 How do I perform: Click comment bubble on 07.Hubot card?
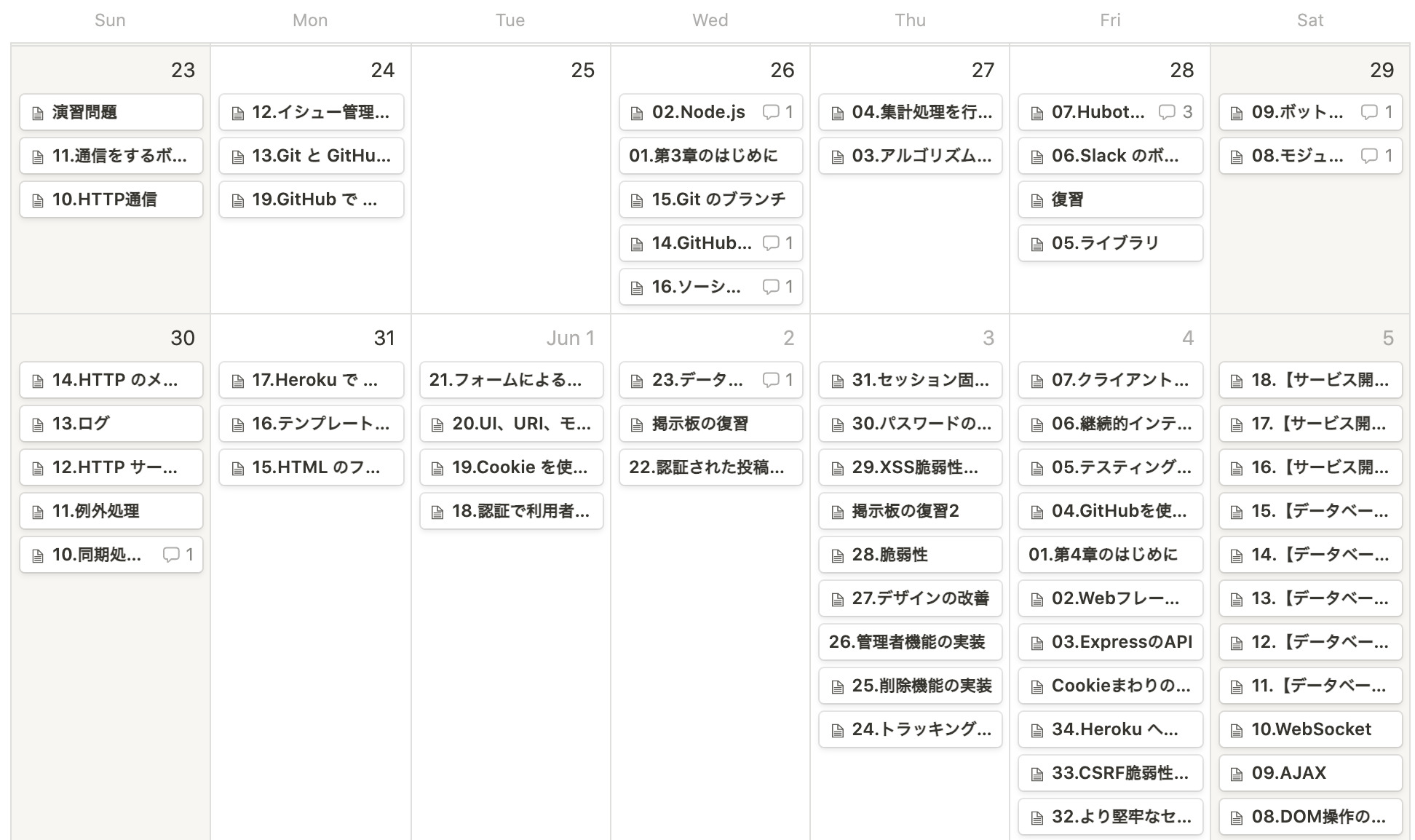[1167, 112]
